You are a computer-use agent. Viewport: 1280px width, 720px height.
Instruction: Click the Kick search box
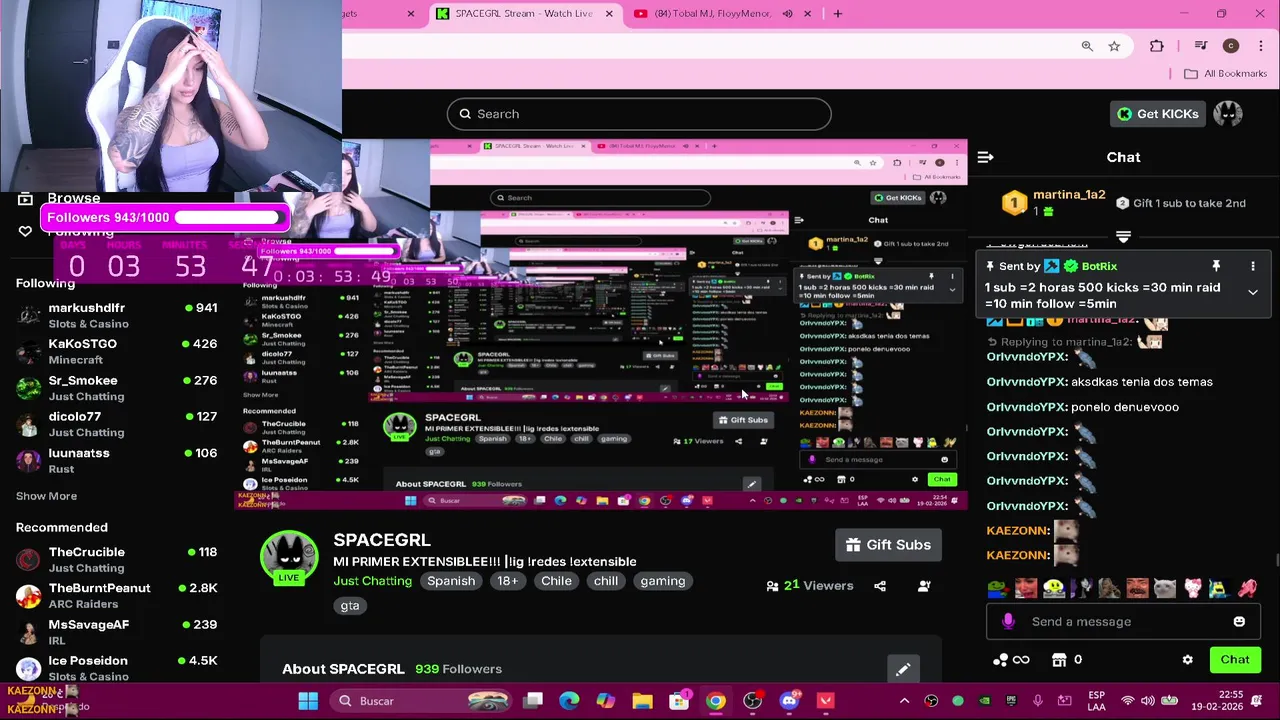click(639, 114)
